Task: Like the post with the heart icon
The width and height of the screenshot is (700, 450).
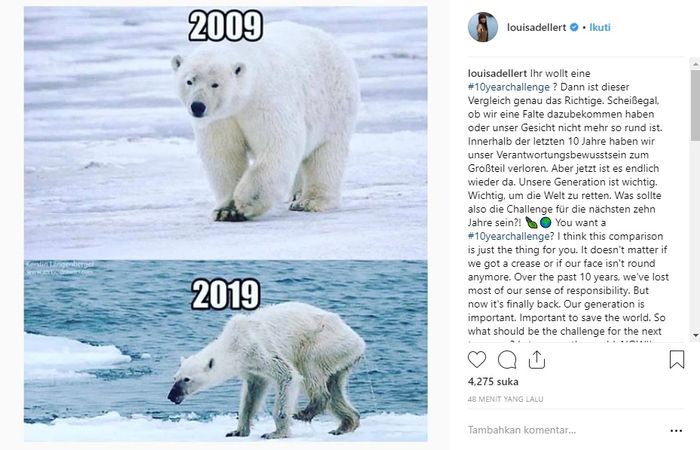Action: pos(477,359)
